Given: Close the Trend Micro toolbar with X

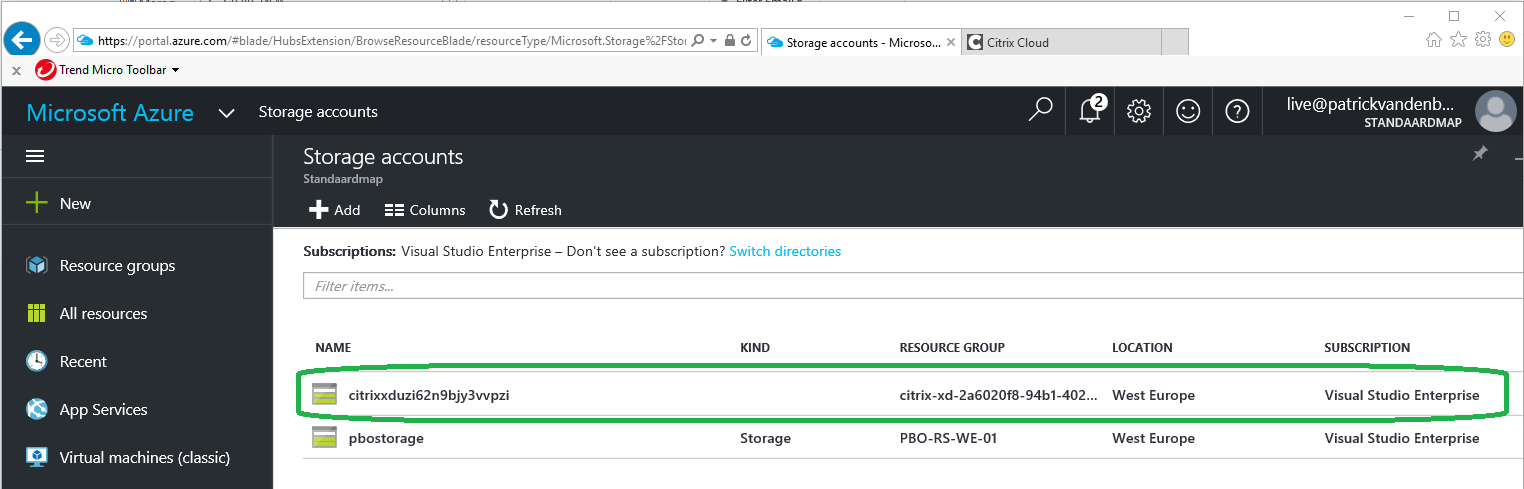Looking at the screenshot, I should (16, 71).
